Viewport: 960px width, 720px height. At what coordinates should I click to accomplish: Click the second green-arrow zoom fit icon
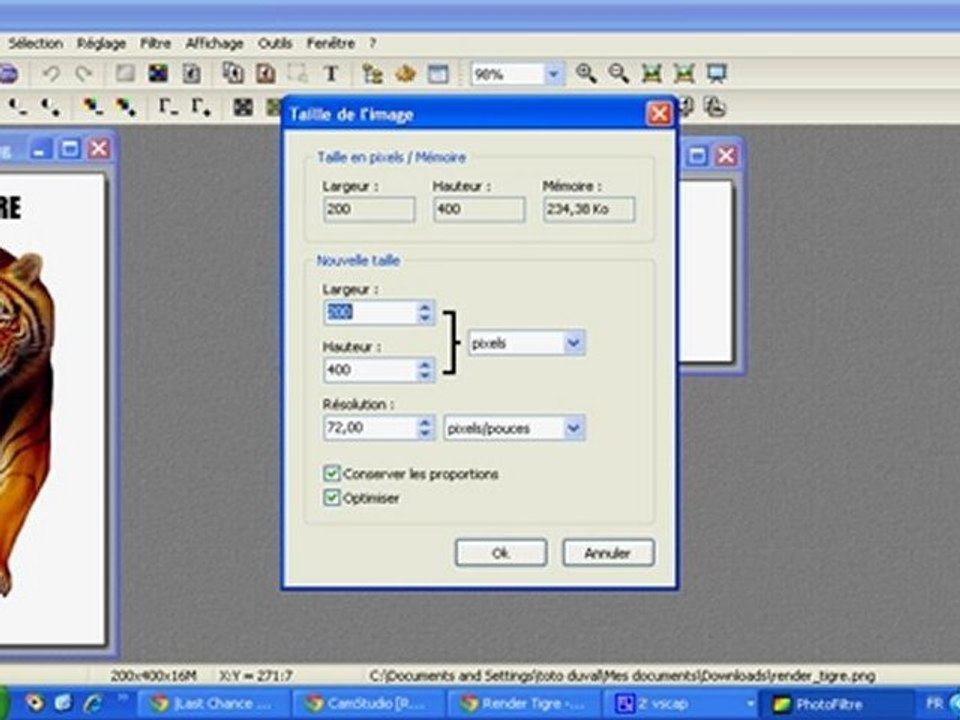tap(684, 73)
